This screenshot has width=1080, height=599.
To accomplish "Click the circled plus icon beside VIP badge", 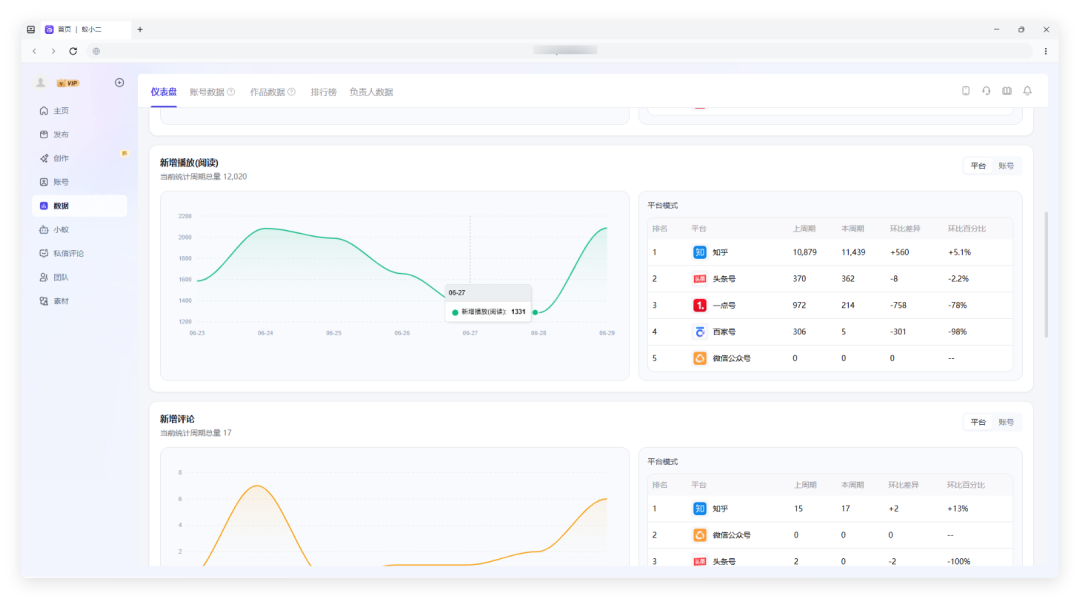I will 119,83.
